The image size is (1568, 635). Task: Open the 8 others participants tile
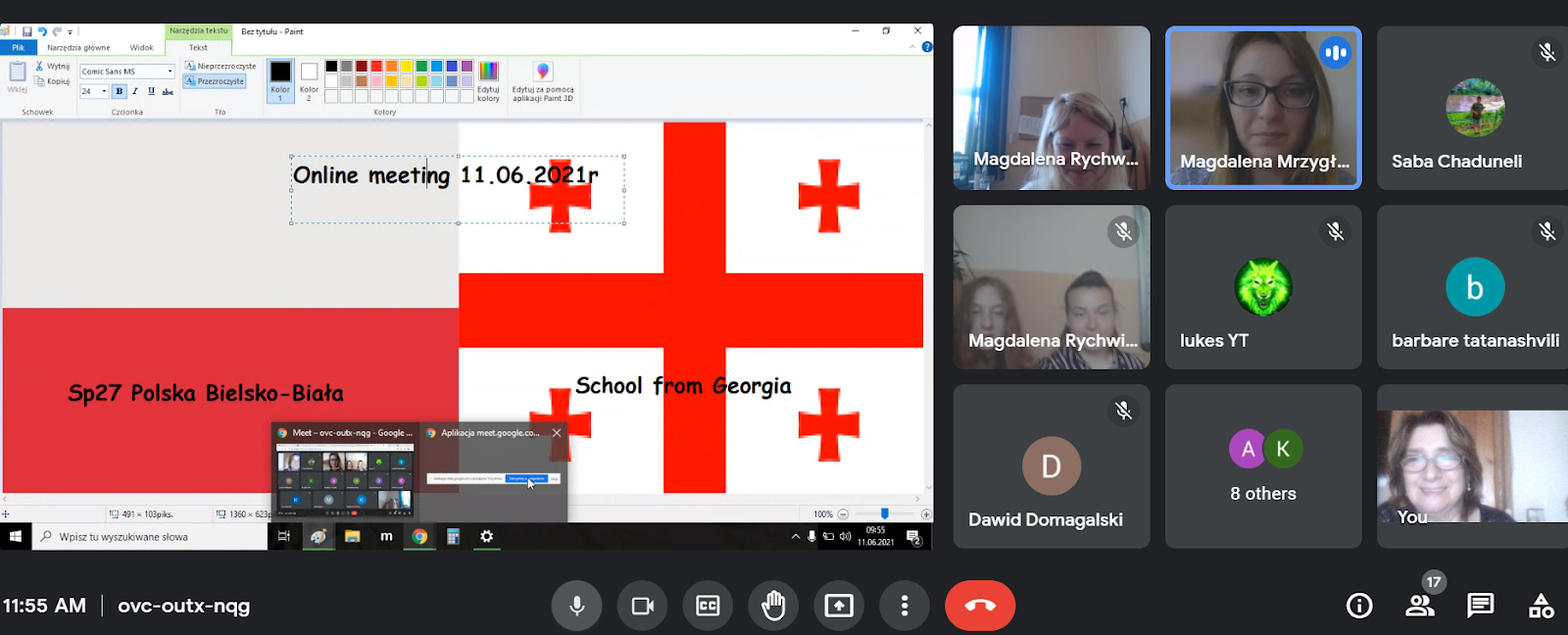click(x=1263, y=466)
